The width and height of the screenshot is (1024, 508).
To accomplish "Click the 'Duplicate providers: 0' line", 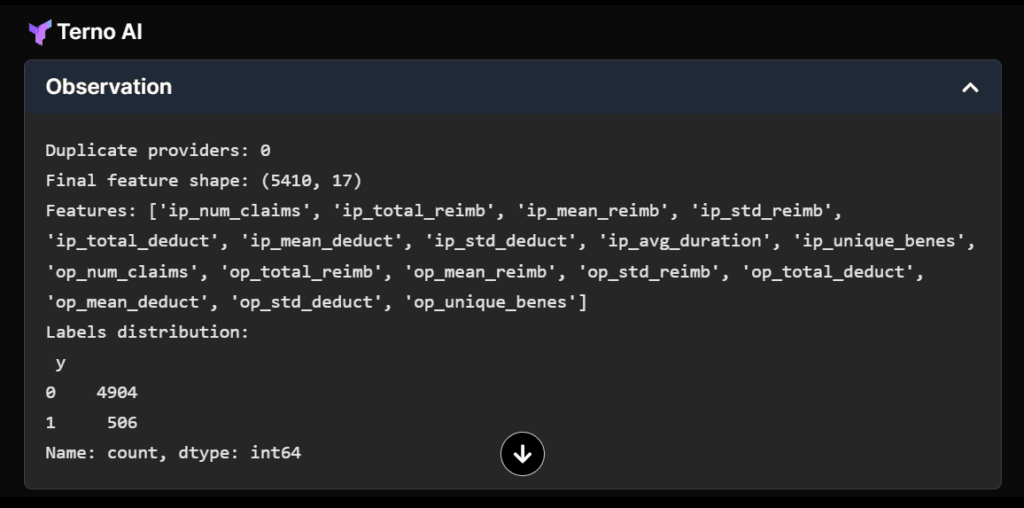I will pos(158,151).
